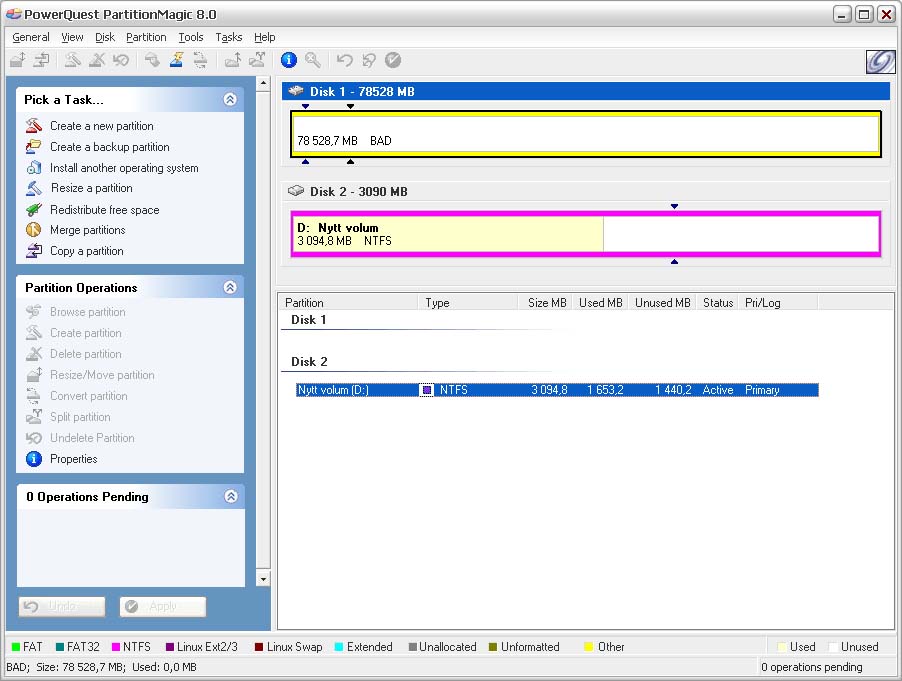The image size is (902, 681).
Task: Click the Delete partition toolbar icon
Action: coord(97,59)
